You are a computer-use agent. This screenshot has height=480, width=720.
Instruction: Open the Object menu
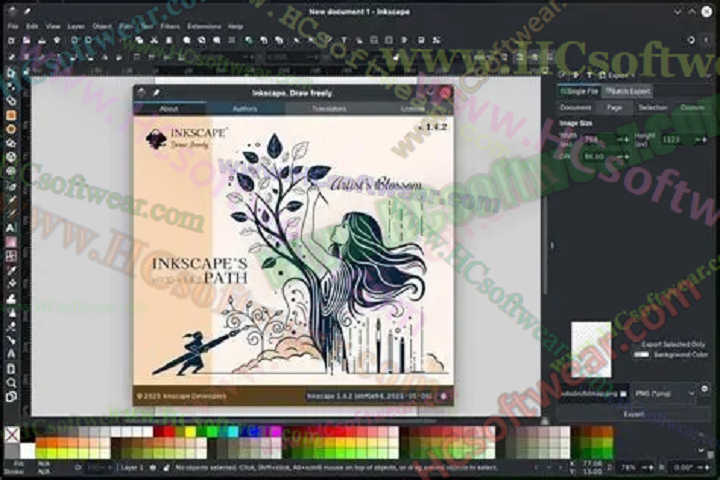pyautogui.click(x=102, y=26)
